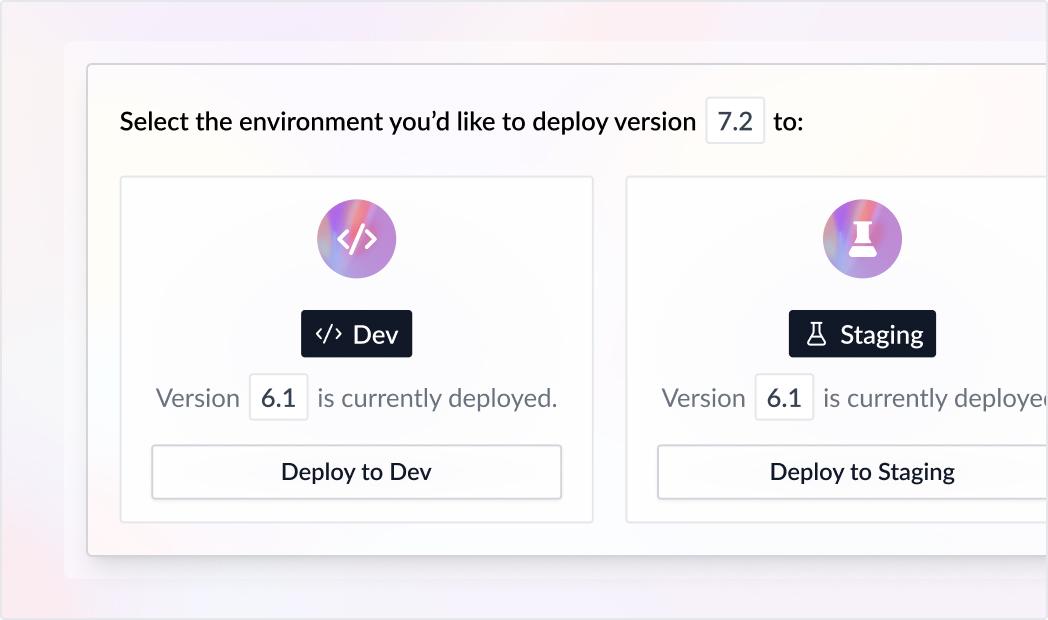Image resolution: width=1048 pixels, height=620 pixels.
Task: Open the 6.1 version field on the Staging card
Action: click(784, 397)
